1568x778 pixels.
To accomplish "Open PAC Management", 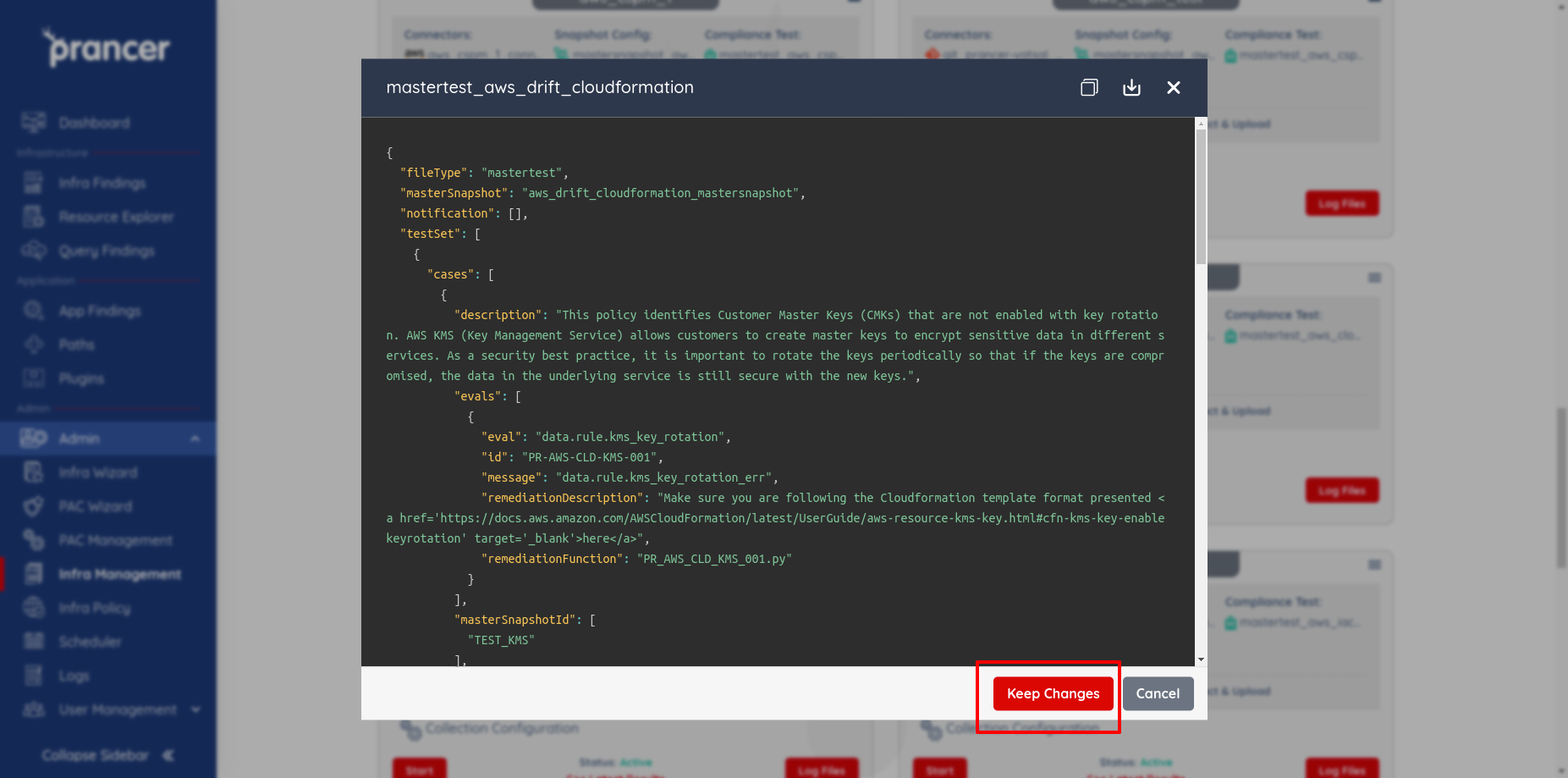I will pos(115,540).
